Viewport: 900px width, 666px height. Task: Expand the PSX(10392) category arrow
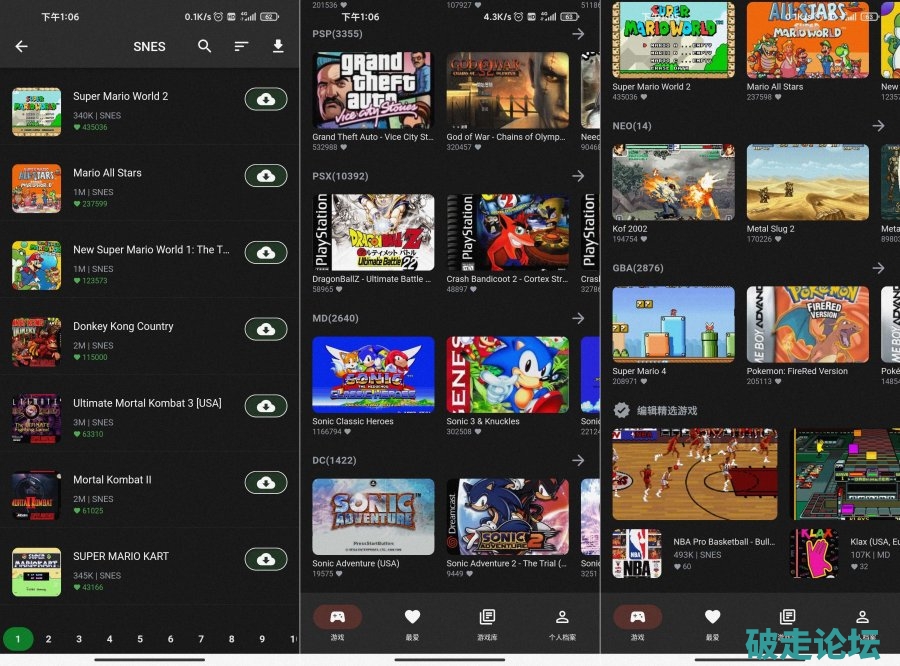coord(578,176)
